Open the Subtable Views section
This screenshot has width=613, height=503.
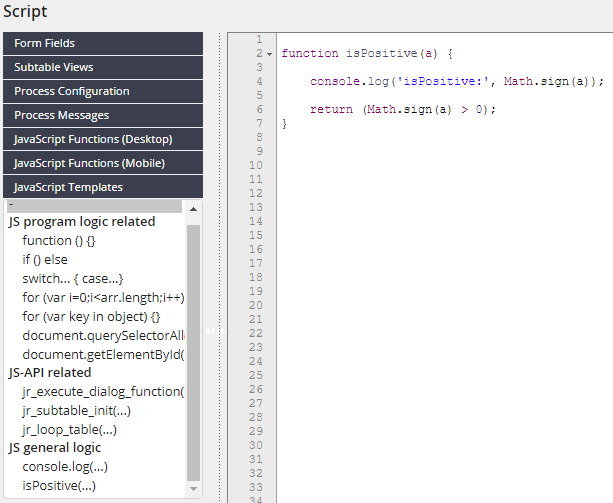(103, 67)
